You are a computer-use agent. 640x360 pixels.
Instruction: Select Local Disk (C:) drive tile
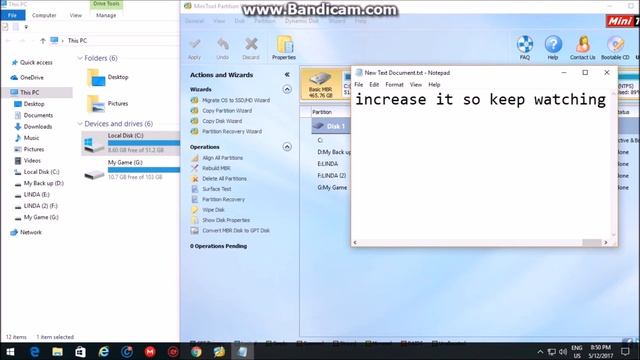tap(131, 143)
